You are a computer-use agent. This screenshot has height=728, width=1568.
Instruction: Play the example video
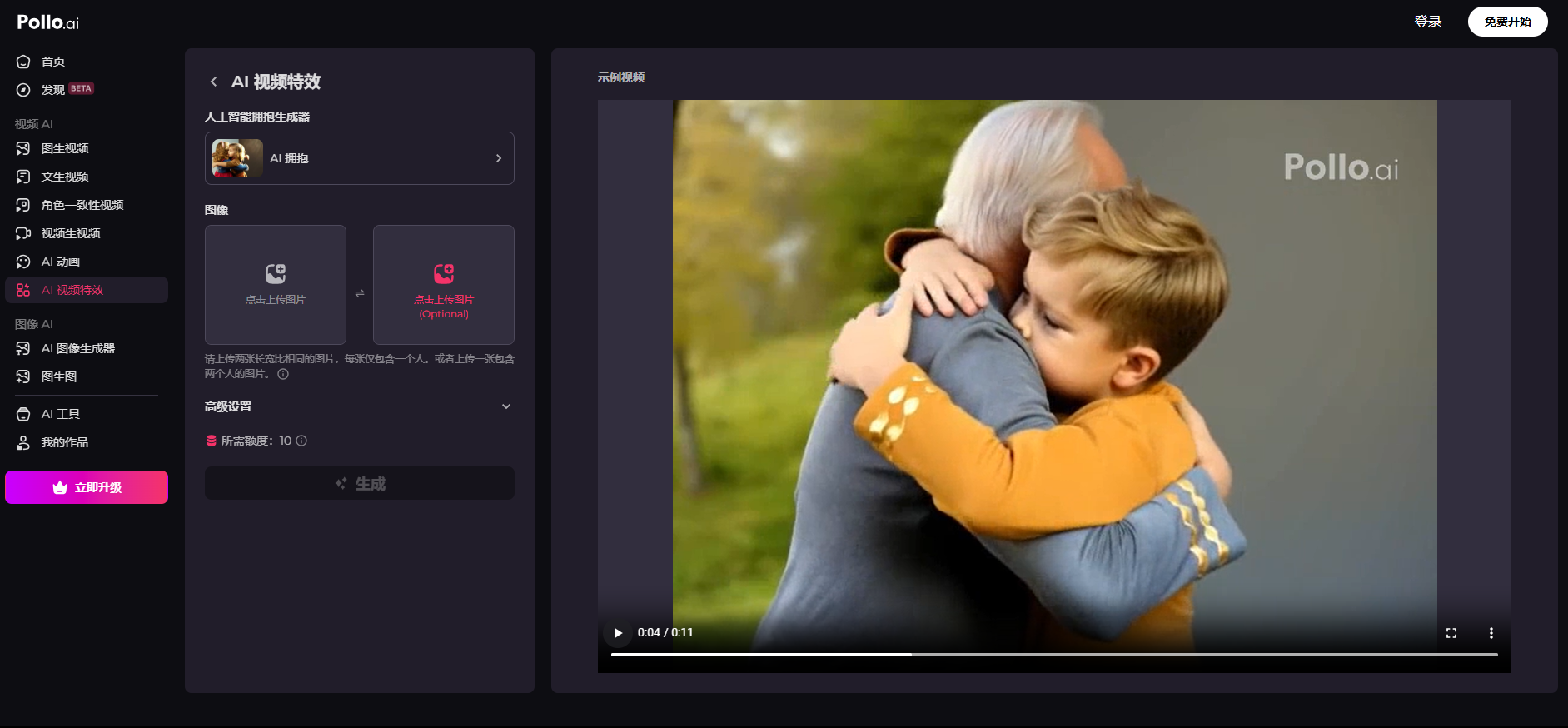(618, 633)
